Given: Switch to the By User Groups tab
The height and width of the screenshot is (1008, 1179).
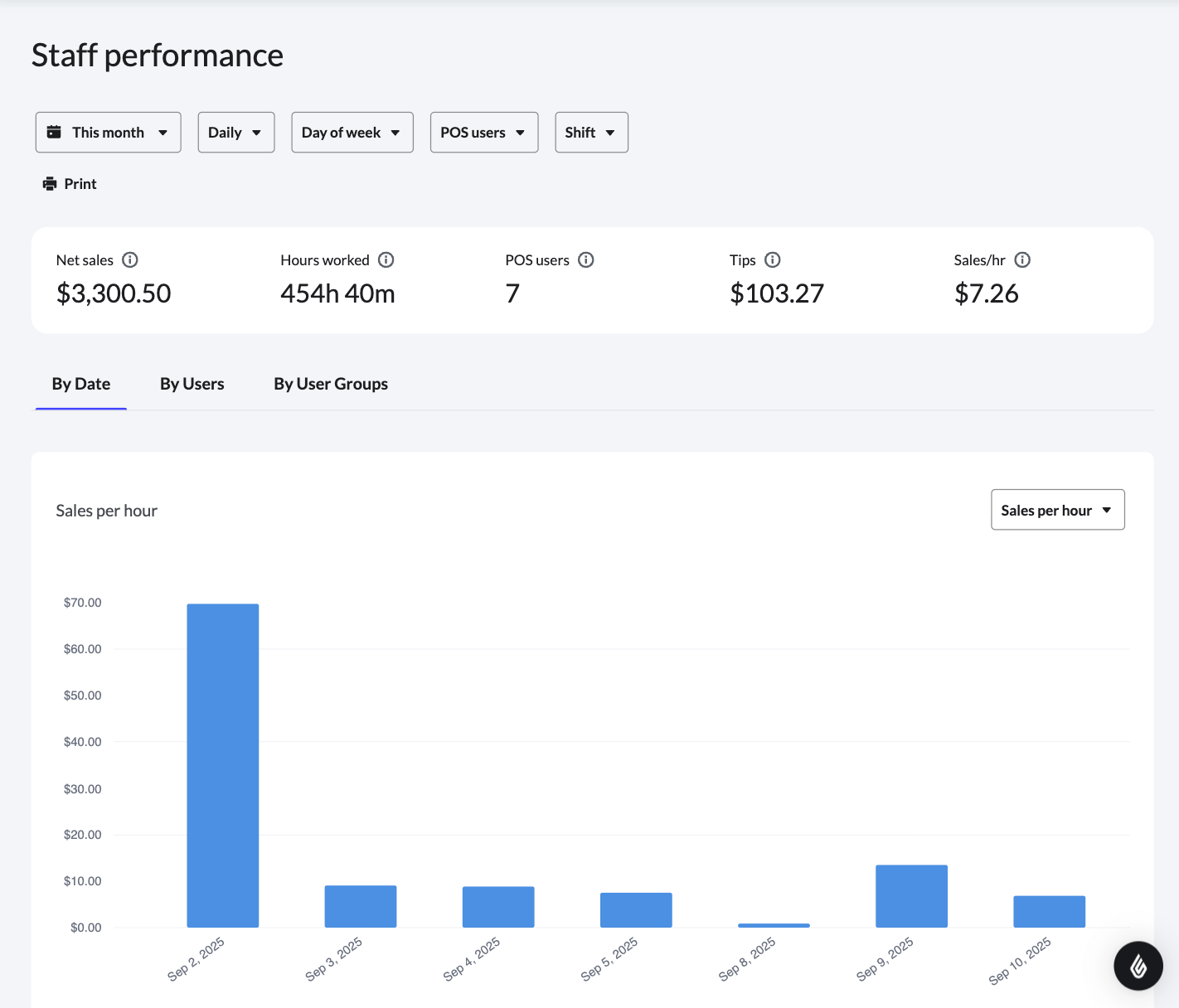Looking at the screenshot, I should point(330,383).
